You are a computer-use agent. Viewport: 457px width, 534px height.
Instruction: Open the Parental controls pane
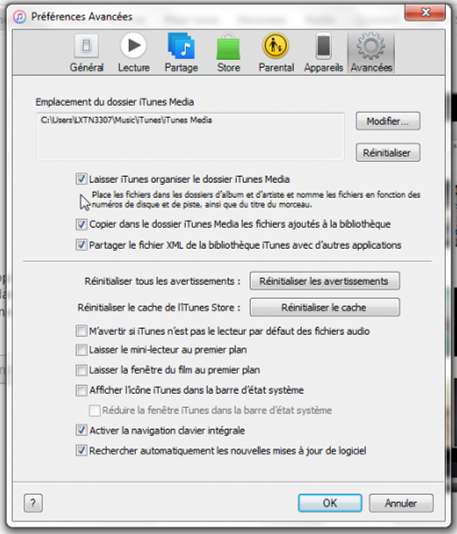coord(276,53)
